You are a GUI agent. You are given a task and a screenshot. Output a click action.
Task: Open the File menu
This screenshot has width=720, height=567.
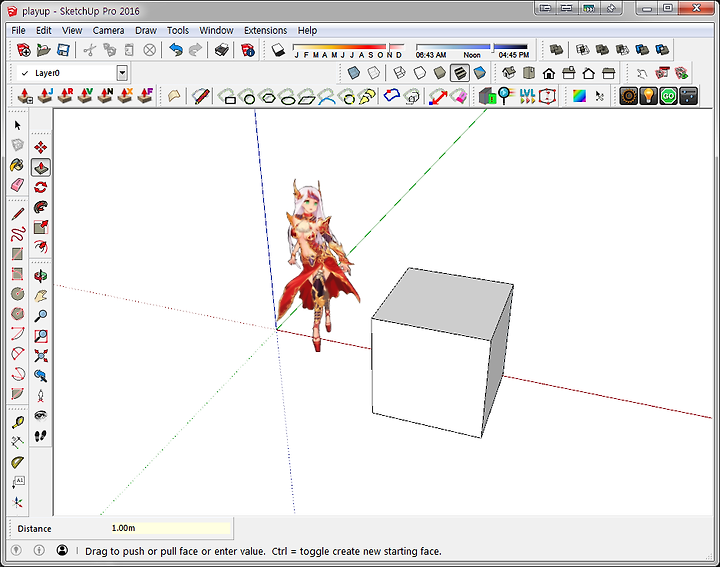pos(18,30)
